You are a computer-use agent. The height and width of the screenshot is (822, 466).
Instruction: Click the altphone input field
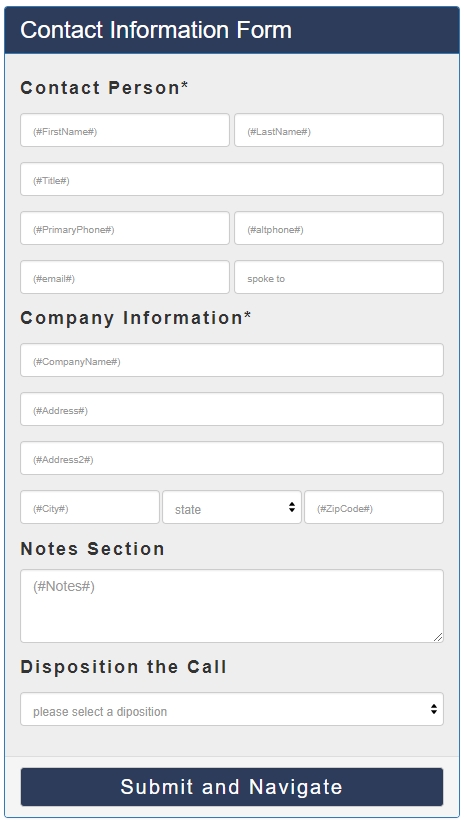339,228
